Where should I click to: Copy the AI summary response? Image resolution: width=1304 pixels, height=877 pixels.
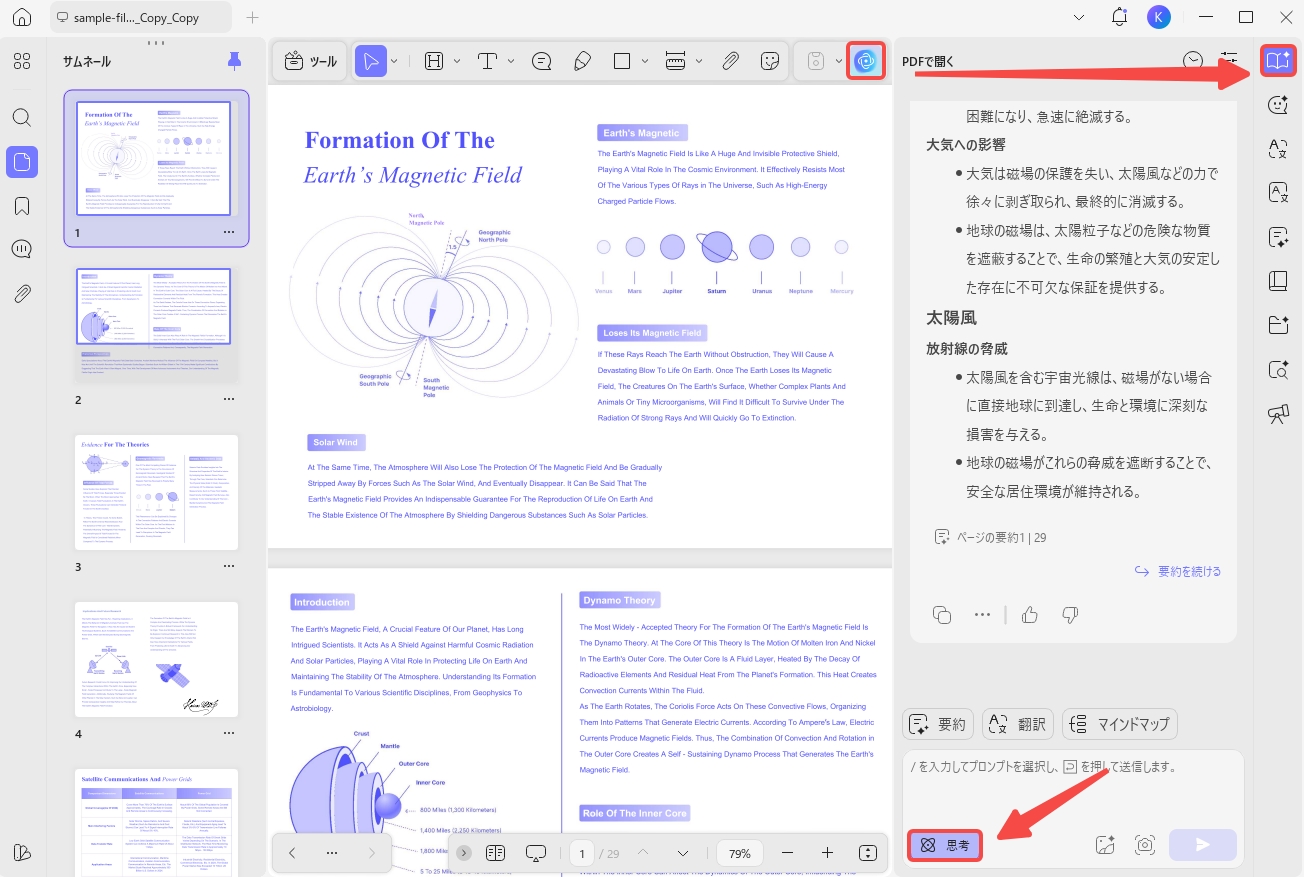[941, 614]
